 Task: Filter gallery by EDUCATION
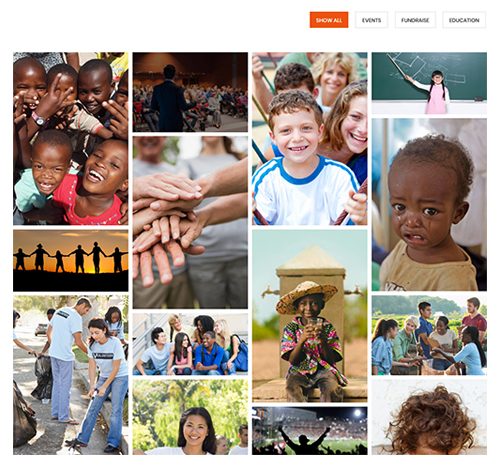[464, 20]
